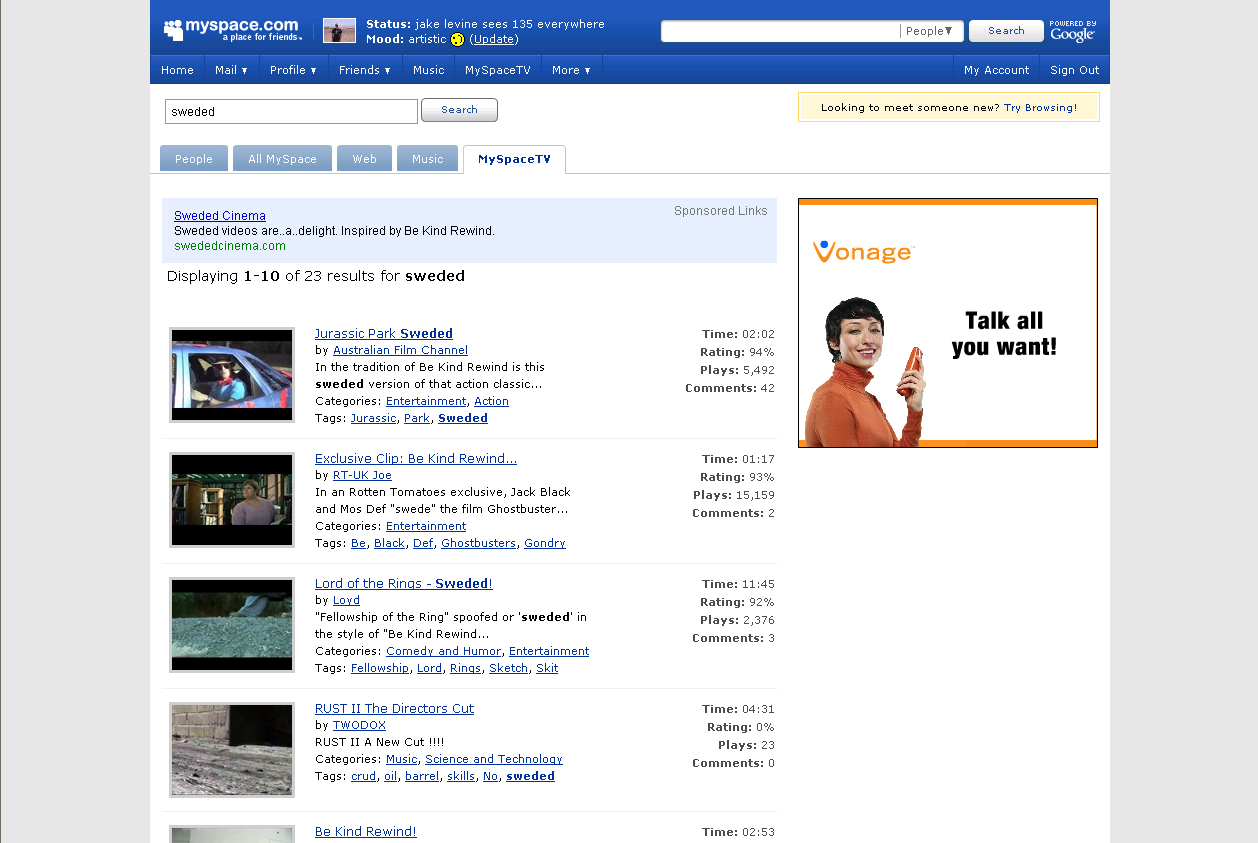Open the Sweded Cinema sponsored link
This screenshot has height=843, width=1258.
coord(220,216)
